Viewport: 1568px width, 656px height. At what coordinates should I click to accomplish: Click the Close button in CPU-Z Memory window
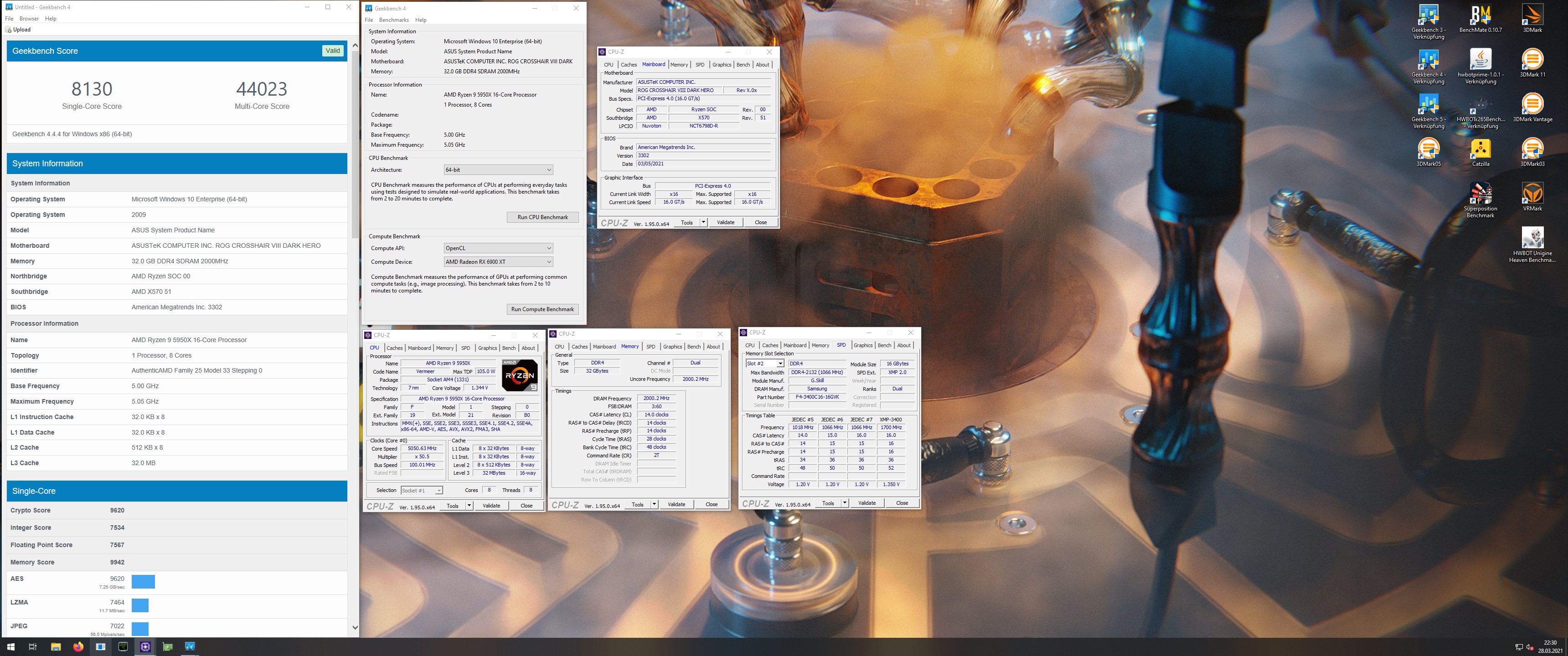711,504
